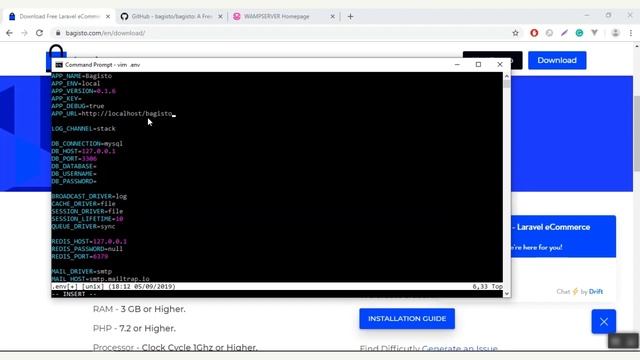Click the APP_KEY= line
The height and width of the screenshot is (360, 640).
point(67,98)
